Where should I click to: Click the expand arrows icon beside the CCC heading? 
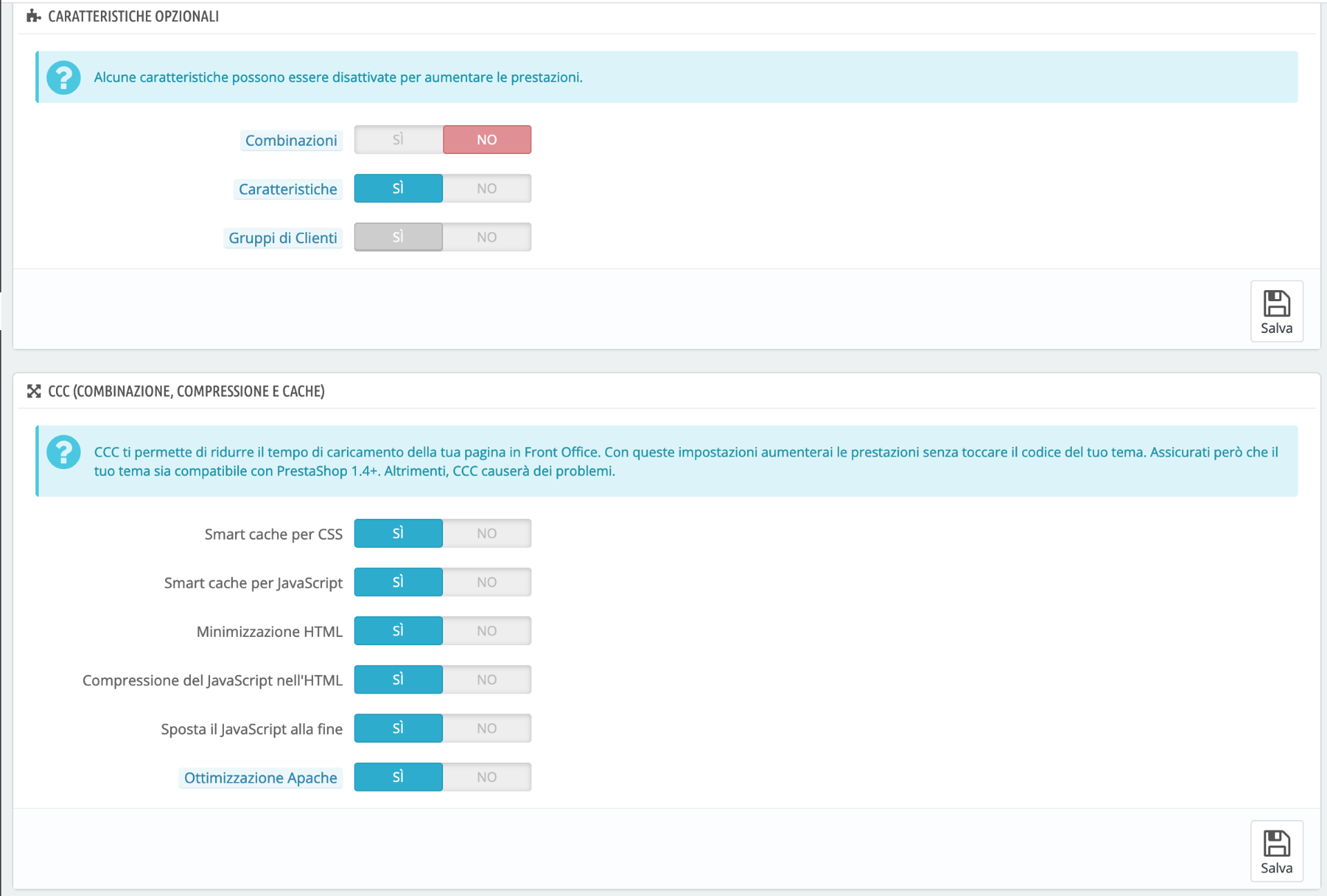point(34,391)
